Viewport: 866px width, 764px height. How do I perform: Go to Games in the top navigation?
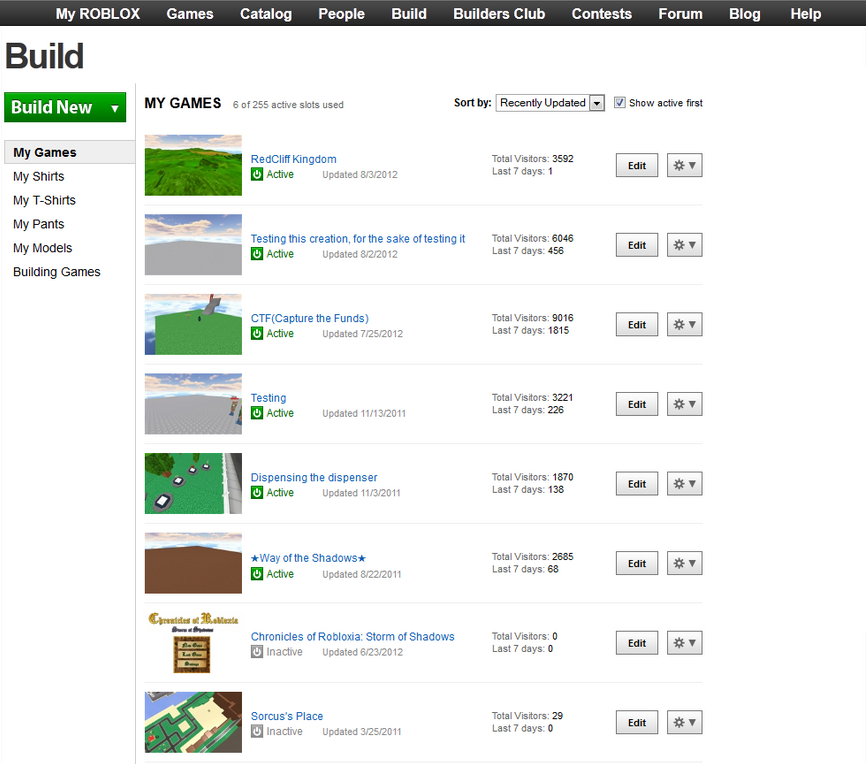click(190, 14)
